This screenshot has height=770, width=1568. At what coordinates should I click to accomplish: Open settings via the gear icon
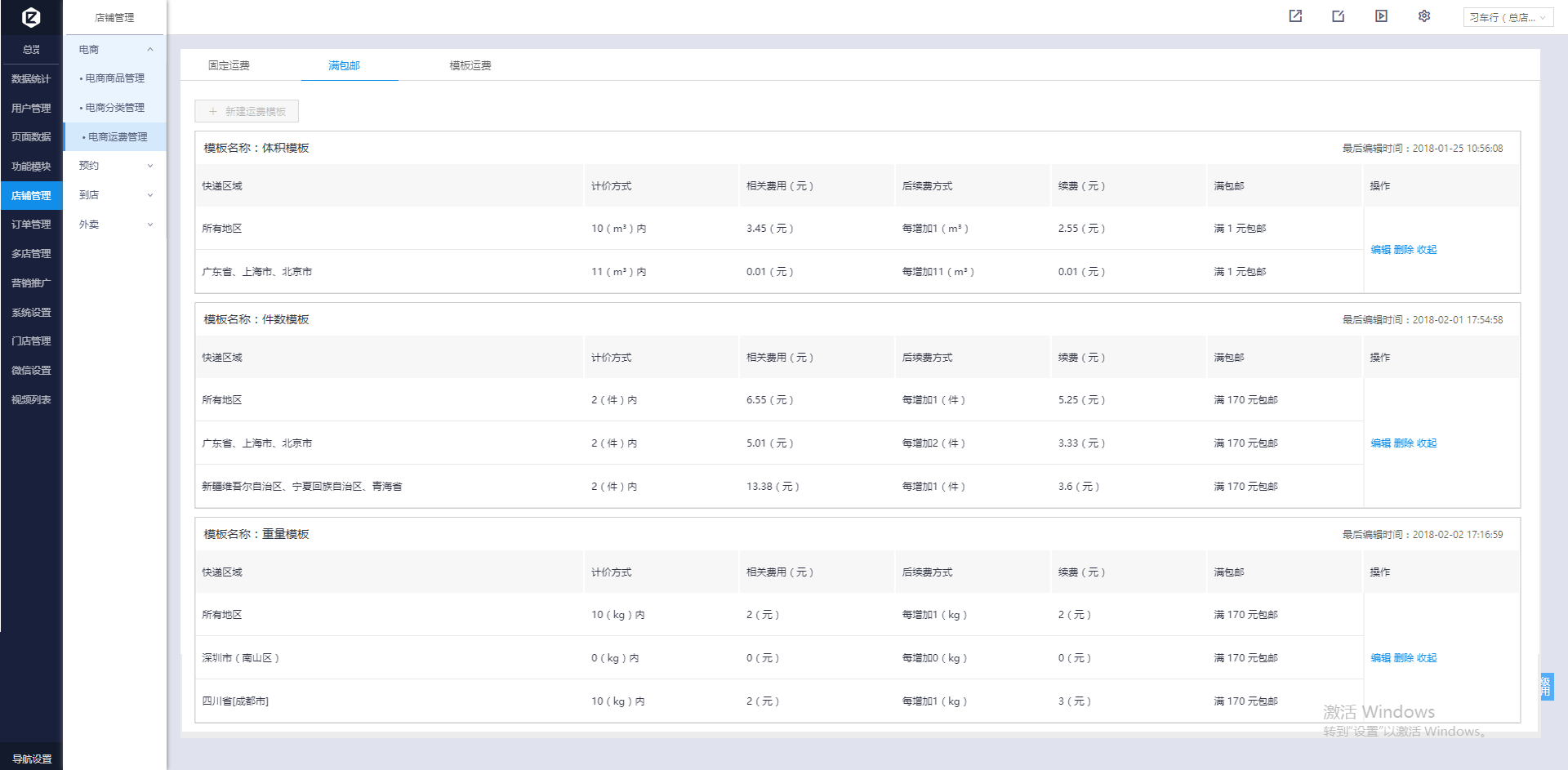pyautogui.click(x=1424, y=16)
